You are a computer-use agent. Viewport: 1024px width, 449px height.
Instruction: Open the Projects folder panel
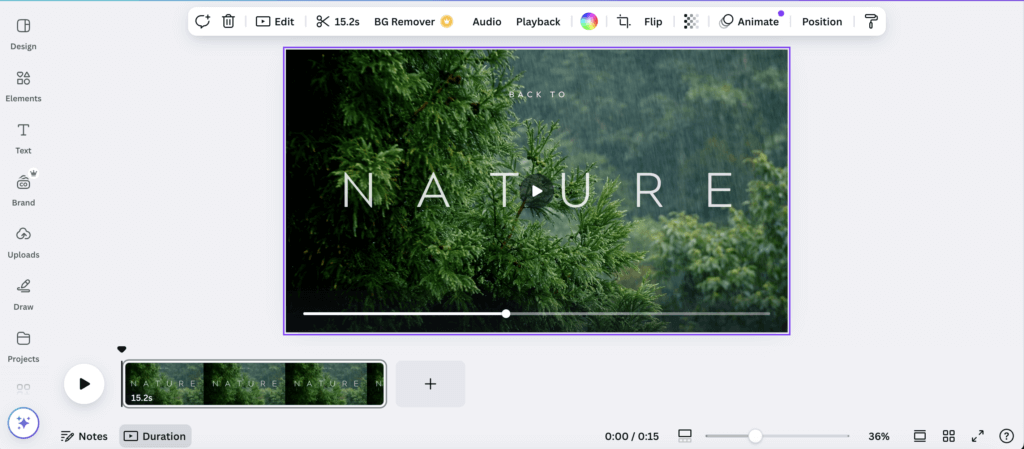[x=24, y=347]
